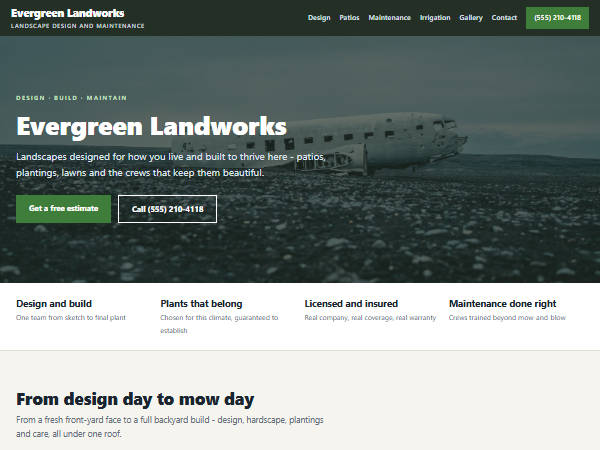Open the Contact nav link
The width and height of the screenshot is (600, 450).
(504, 18)
